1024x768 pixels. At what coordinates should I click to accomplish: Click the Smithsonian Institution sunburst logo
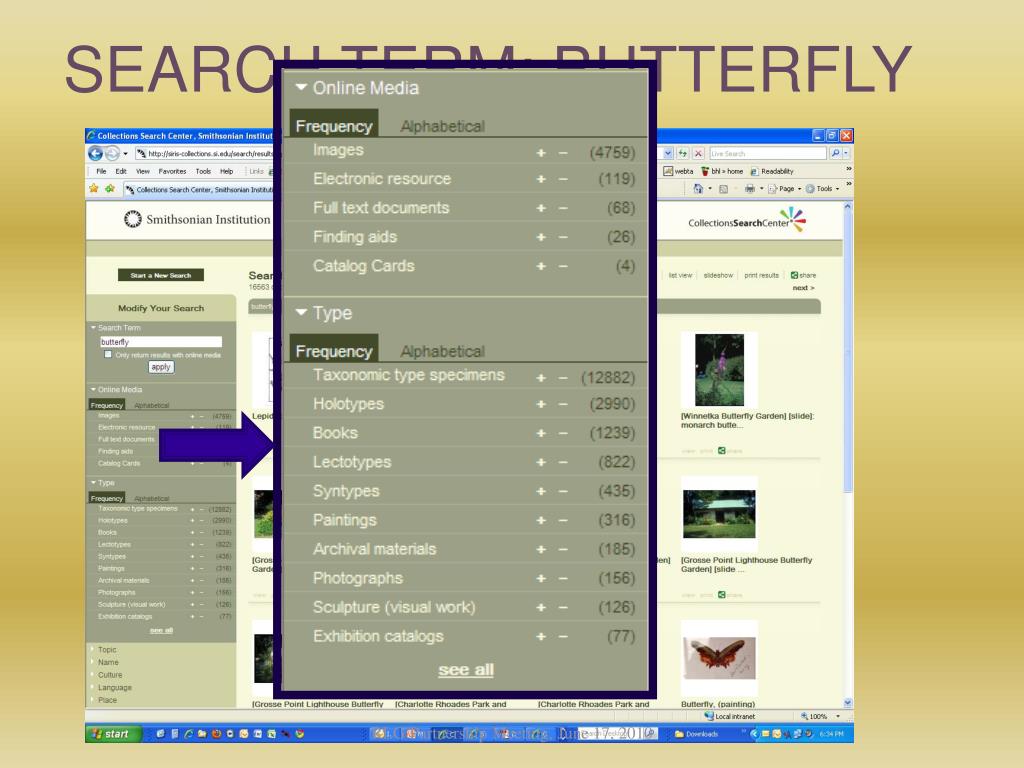click(133, 219)
